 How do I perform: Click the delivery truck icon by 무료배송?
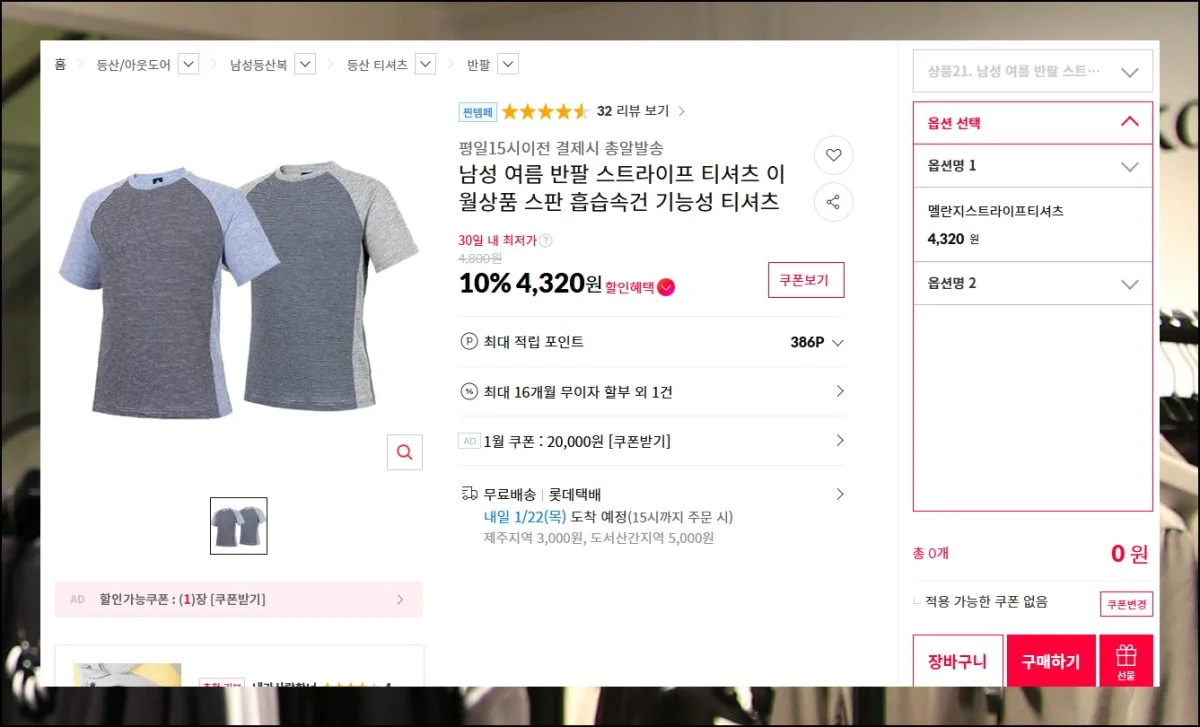[x=468, y=494]
